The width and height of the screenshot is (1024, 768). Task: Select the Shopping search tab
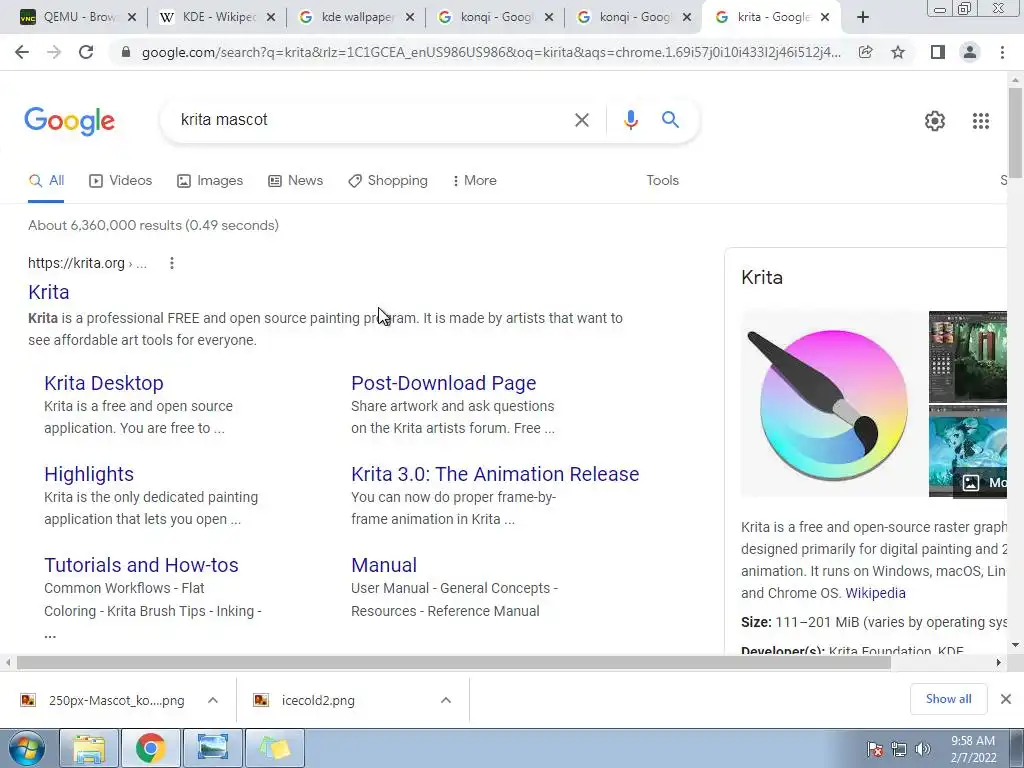(388, 181)
